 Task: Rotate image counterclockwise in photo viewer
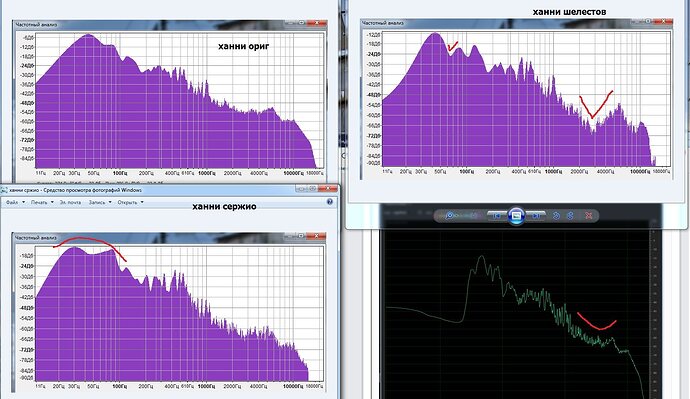click(556, 216)
